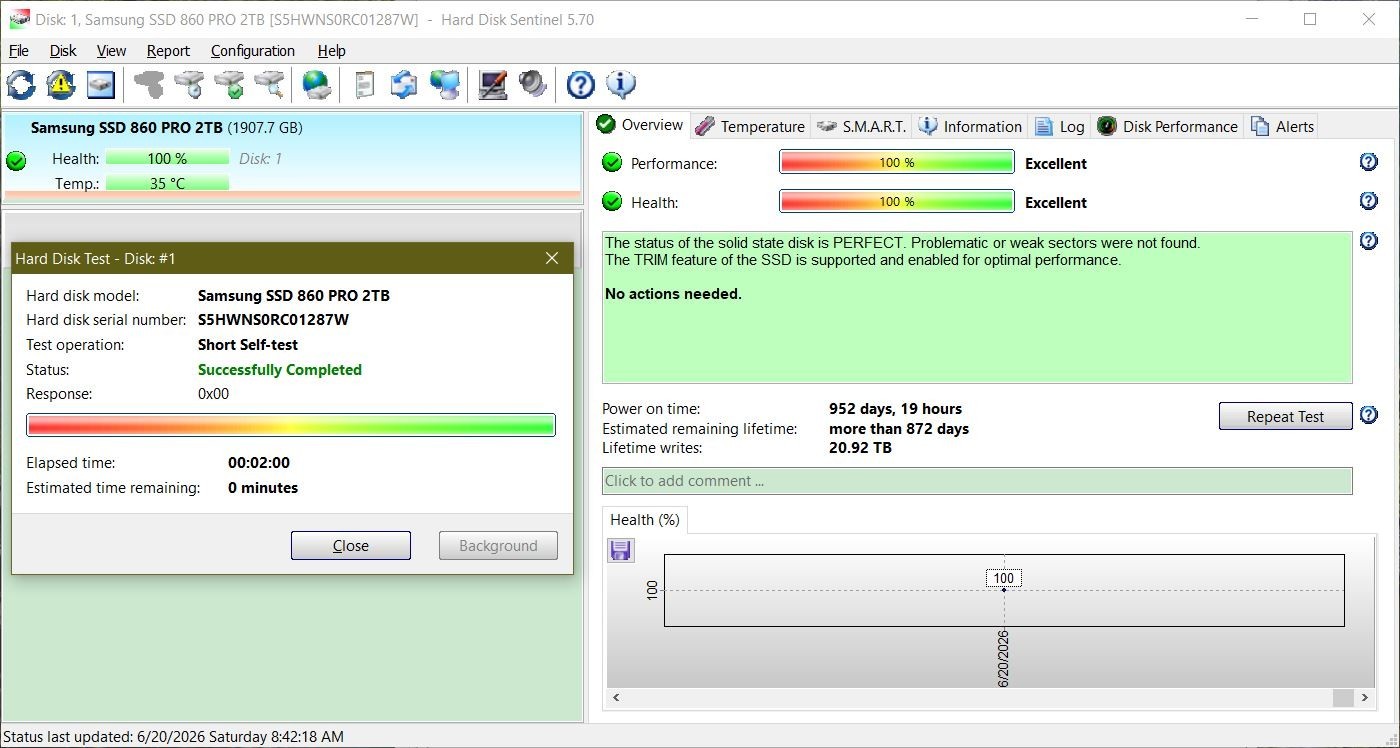Click the purple save floppy icon above graph
Viewport: 1400px width, 748px height.
(621, 550)
